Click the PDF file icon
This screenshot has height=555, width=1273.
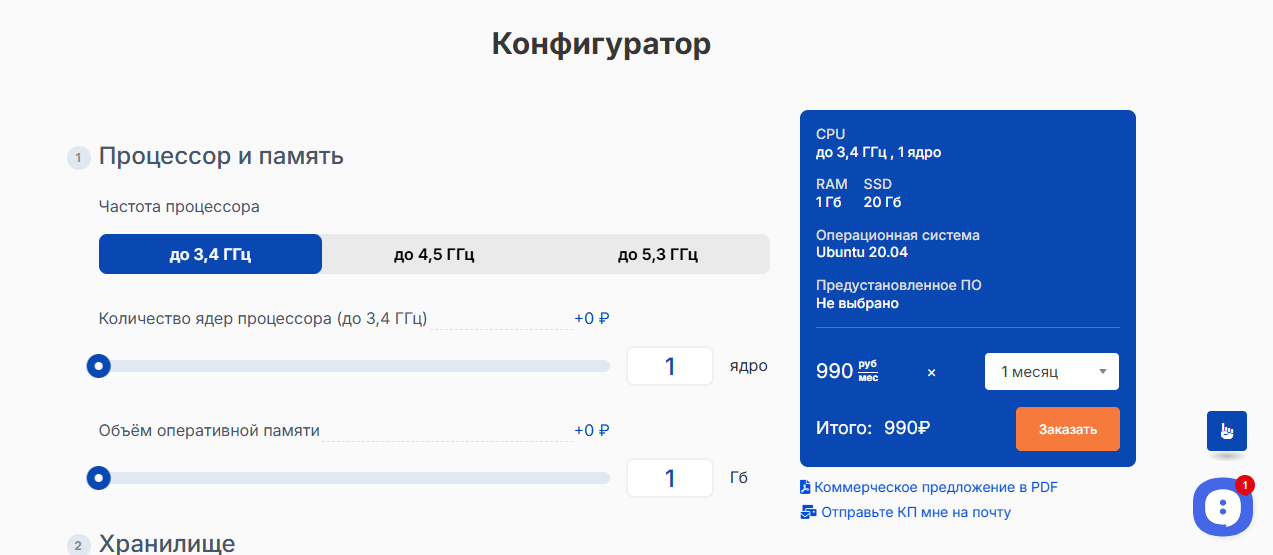pyautogui.click(x=806, y=488)
